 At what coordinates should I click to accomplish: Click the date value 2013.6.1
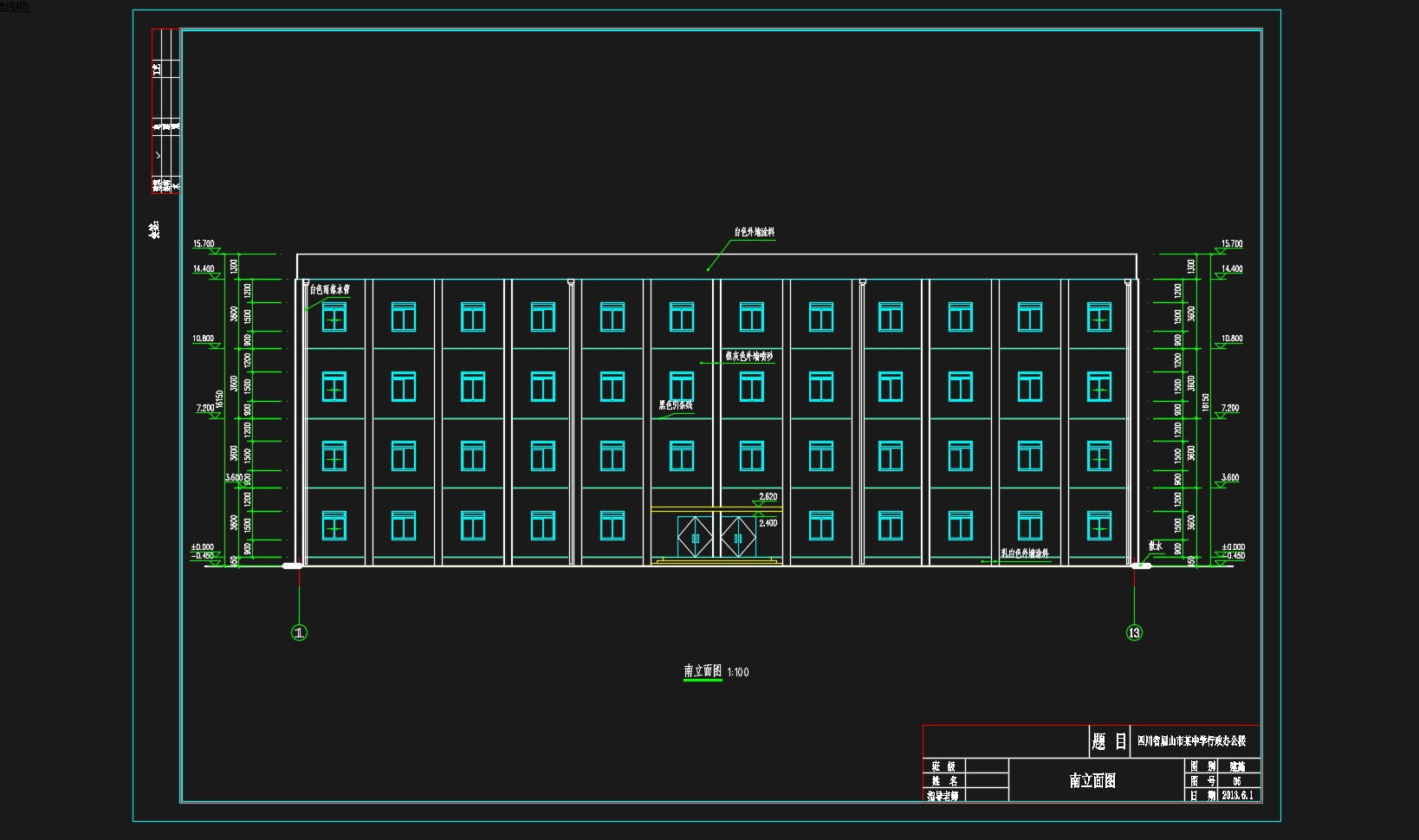(x=1238, y=795)
